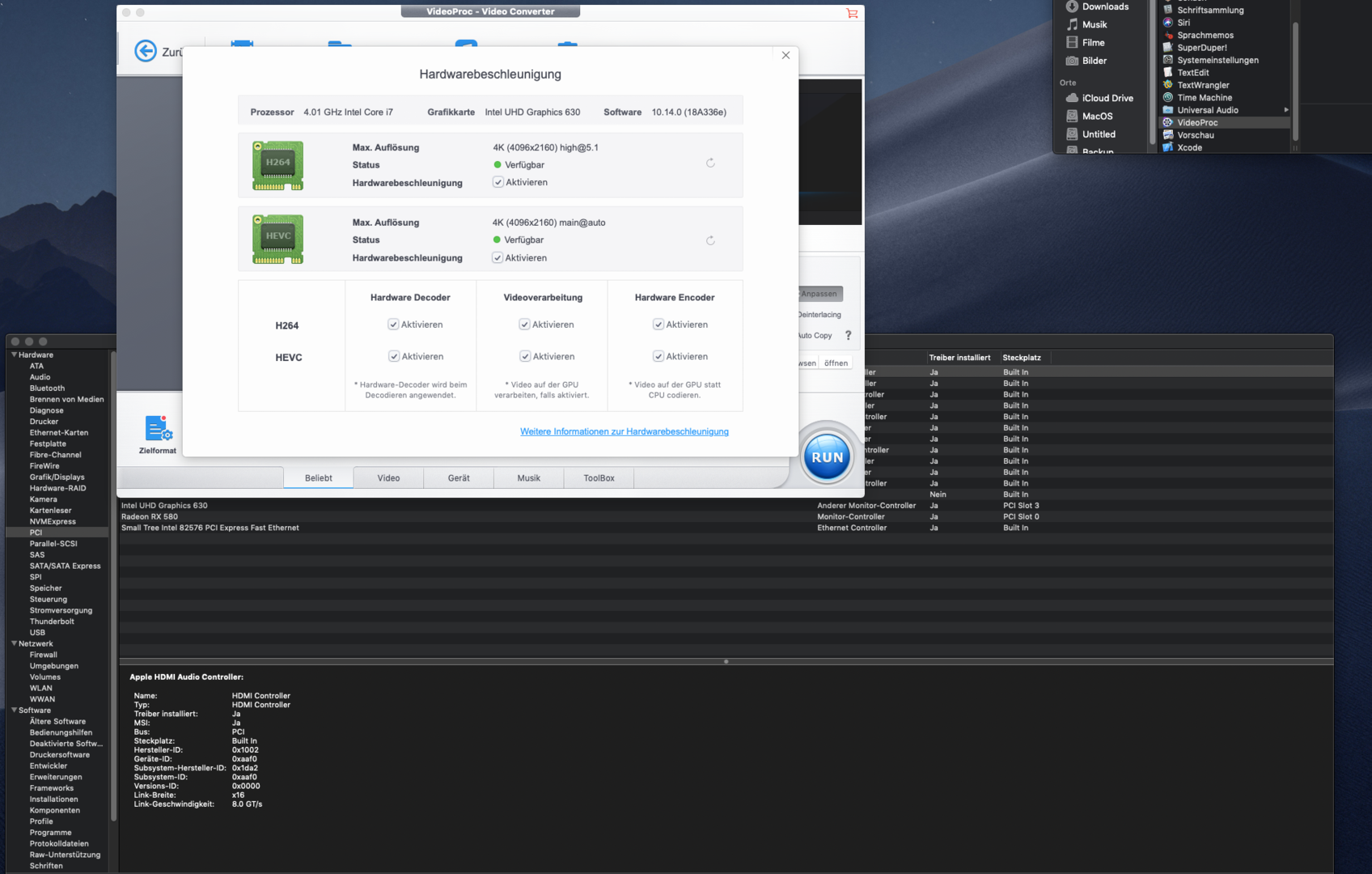Screen dimensions: 1372x874
Task: Close the Hardwarebeschleunigung dialog
Action: (786, 55)
